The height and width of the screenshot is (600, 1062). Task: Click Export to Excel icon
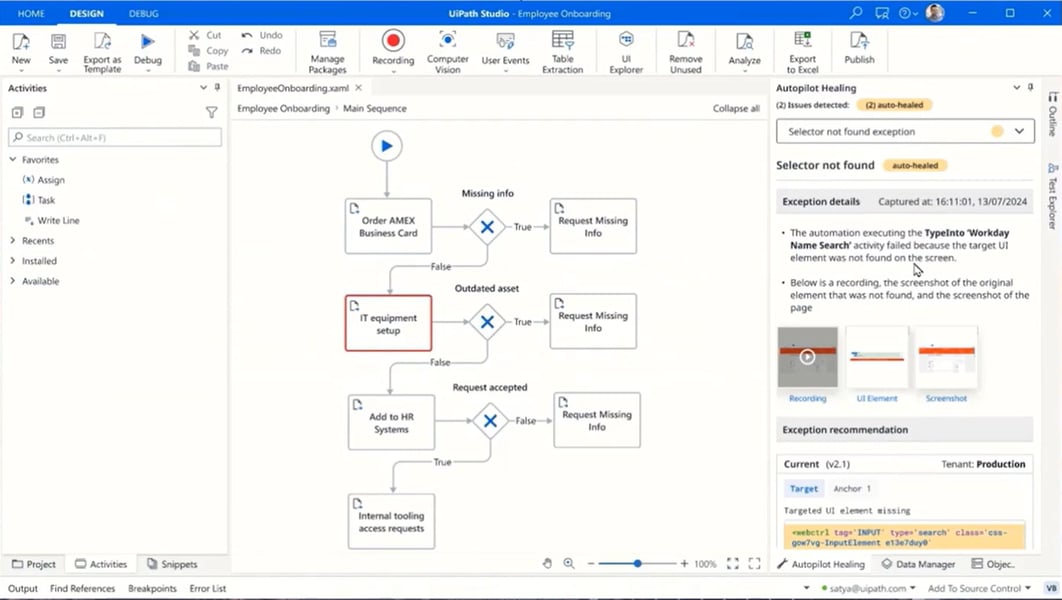[803, 40]
